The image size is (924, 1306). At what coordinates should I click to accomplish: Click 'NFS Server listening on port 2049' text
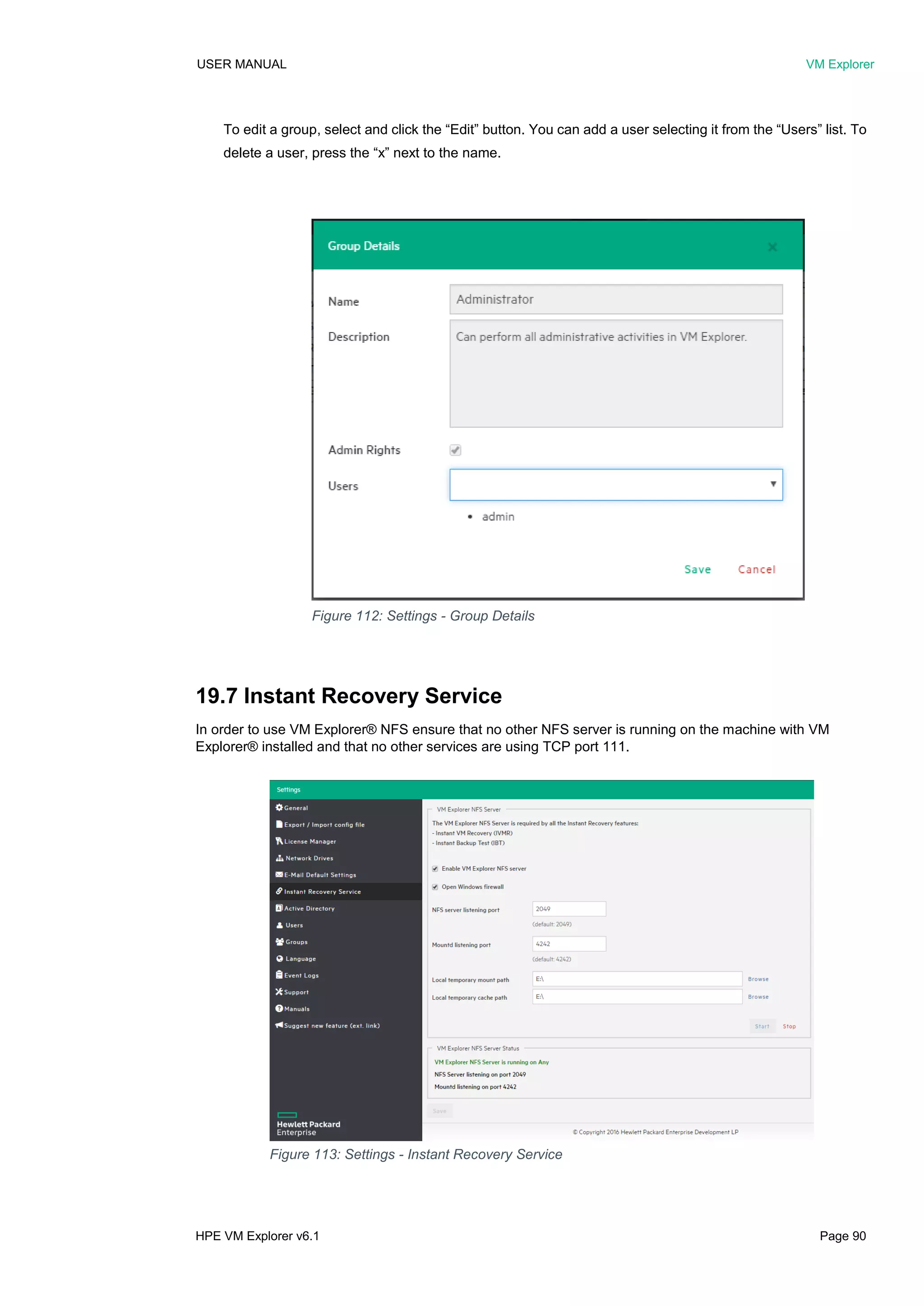point(480,1075)
